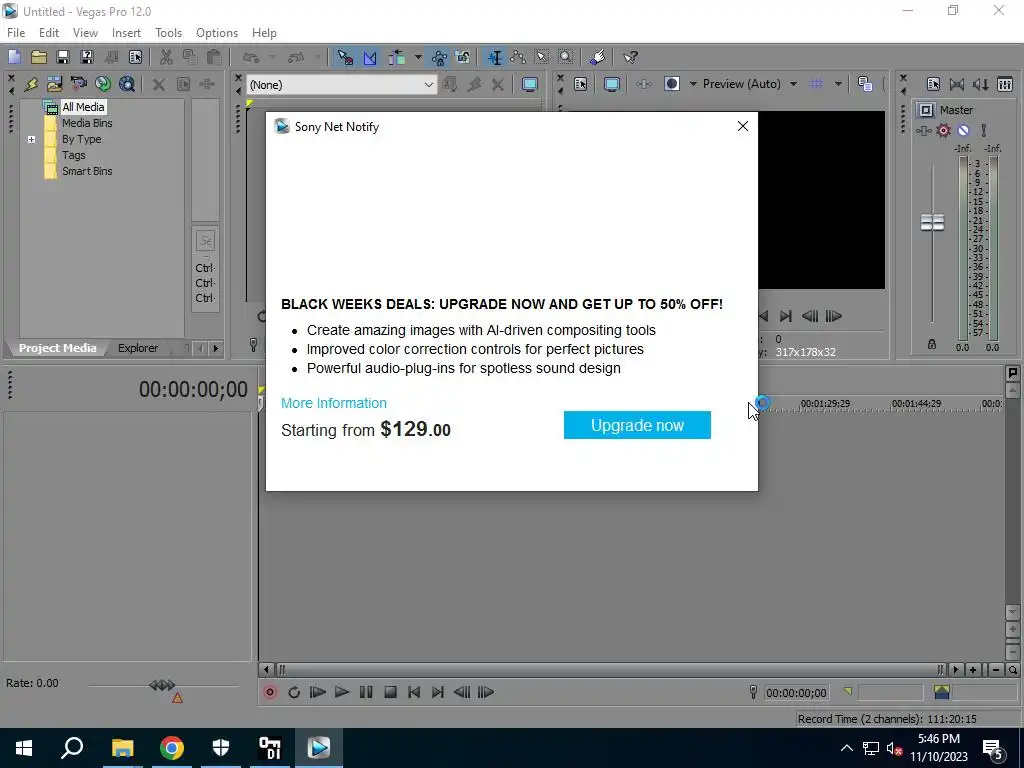Image resolution: width=1024 pixels, height=768 pixels.
Task: Close the Sony Net Notify dialog
Action: pyautogui.click(x=743, y=126)
